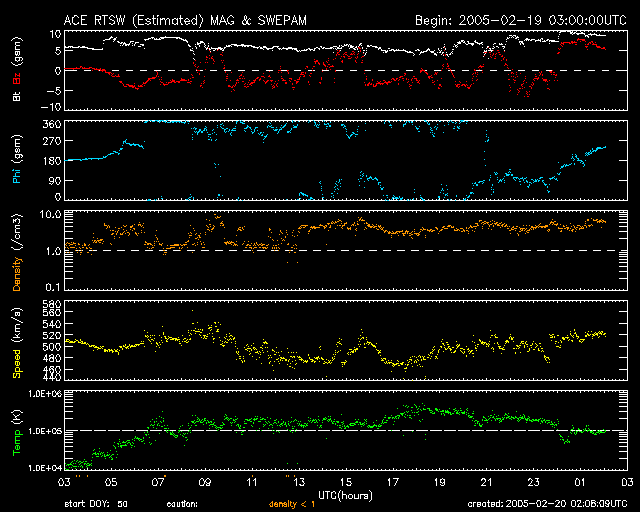640x512 pixels.
Task: Click the '-5' tick on the Bt Bz axis
Action: point(53,91)
